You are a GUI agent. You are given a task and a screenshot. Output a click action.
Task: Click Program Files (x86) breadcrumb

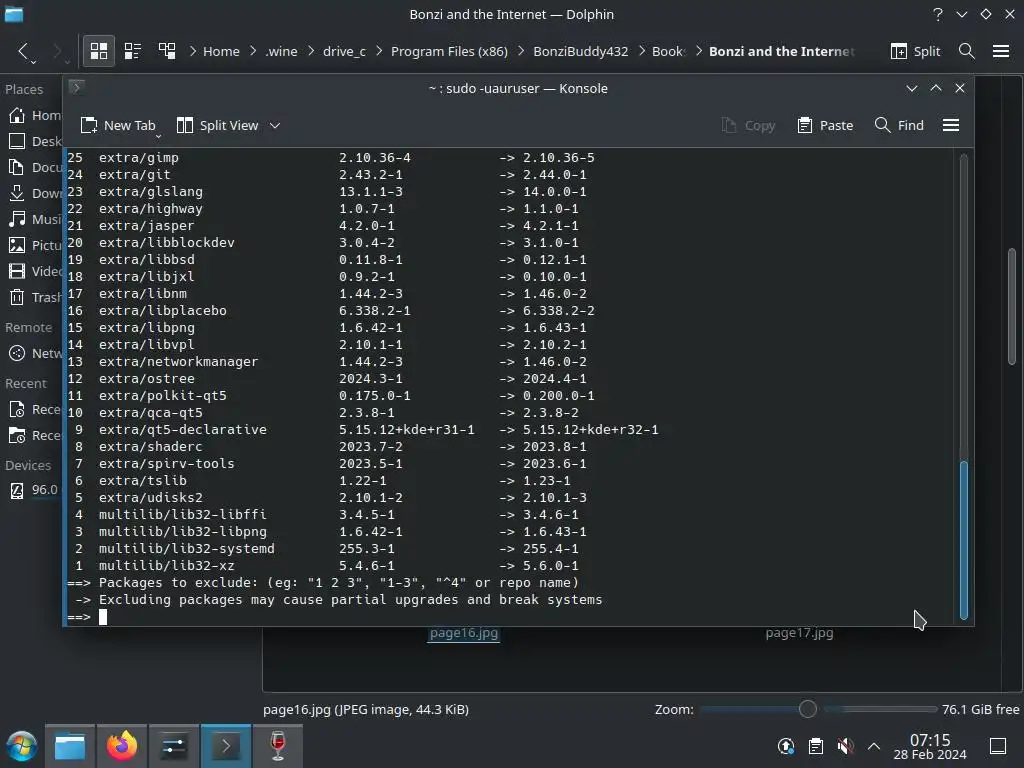tap(449, 51)
